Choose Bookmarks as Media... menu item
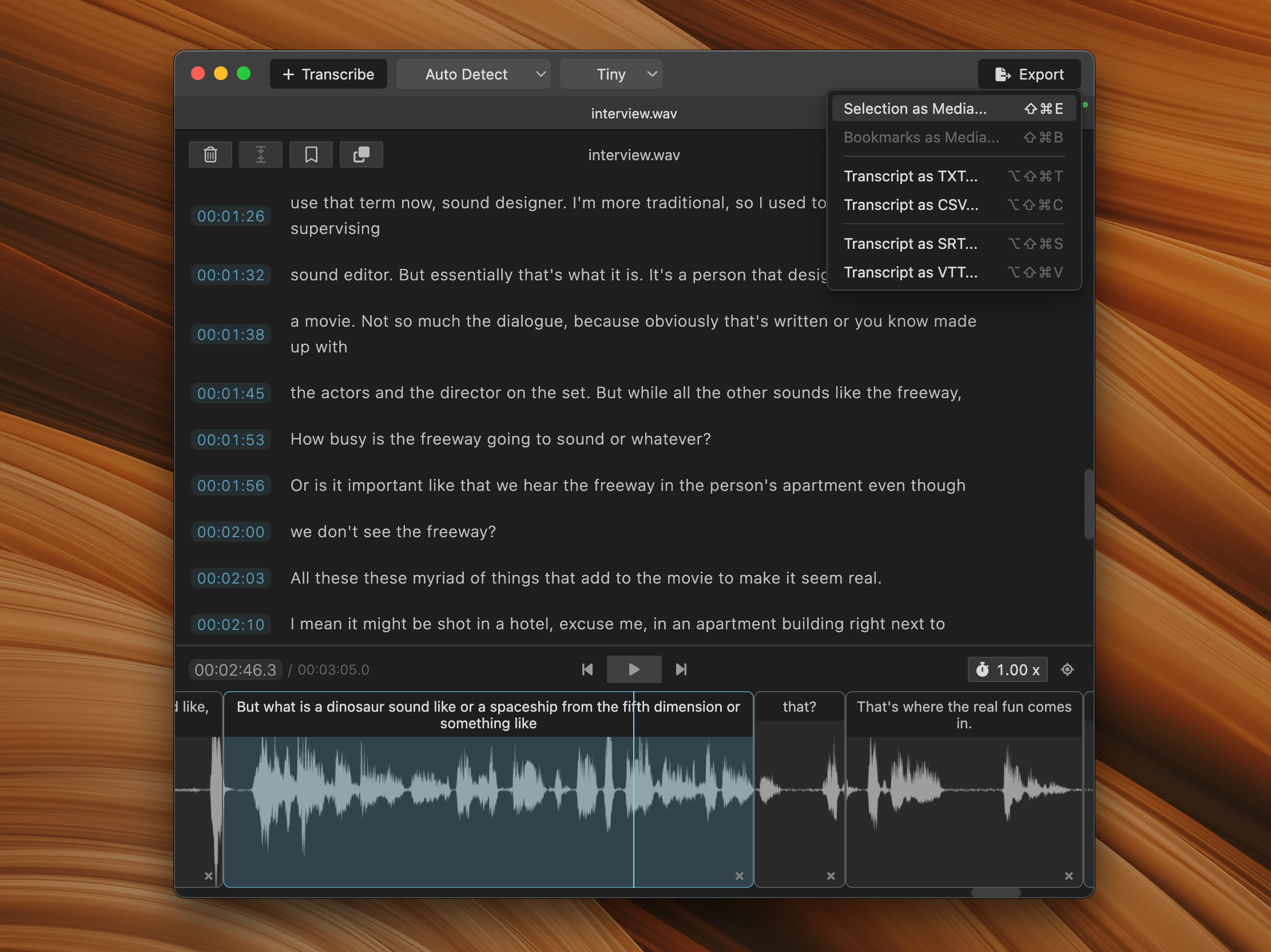 pos(954,137)
